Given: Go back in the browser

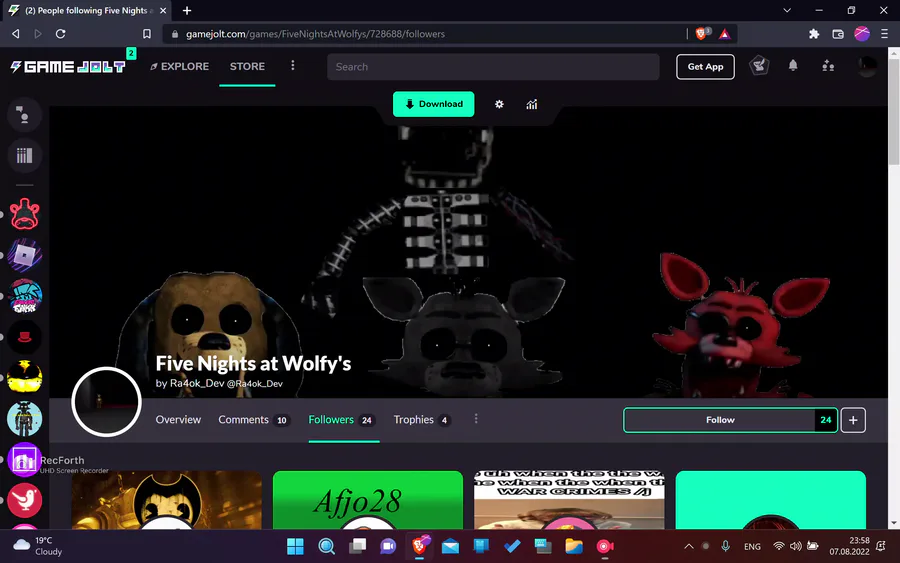Looking at the screenshot, I should 15,34.
